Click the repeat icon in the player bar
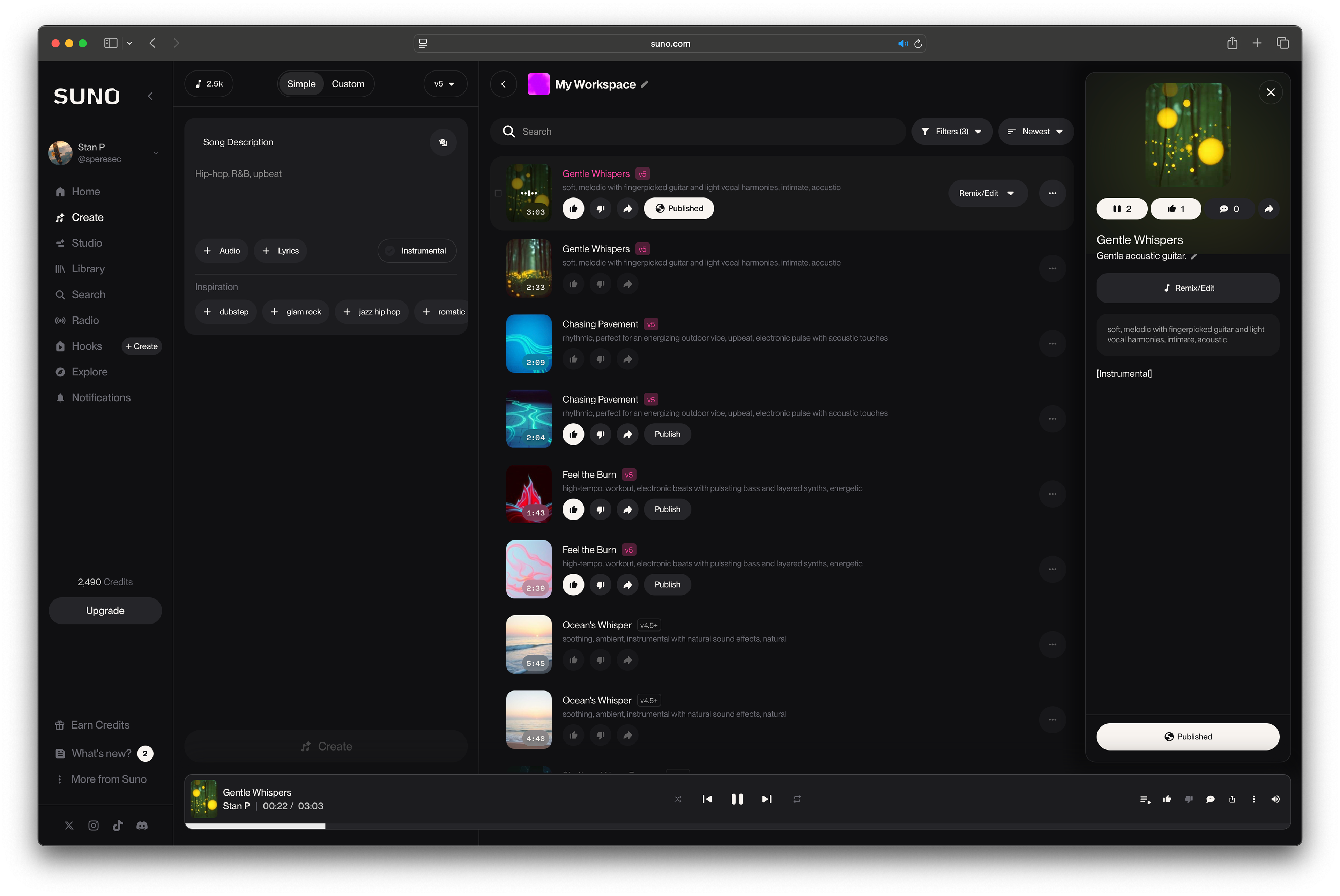 pyautogui.click(x=797, y=799)
